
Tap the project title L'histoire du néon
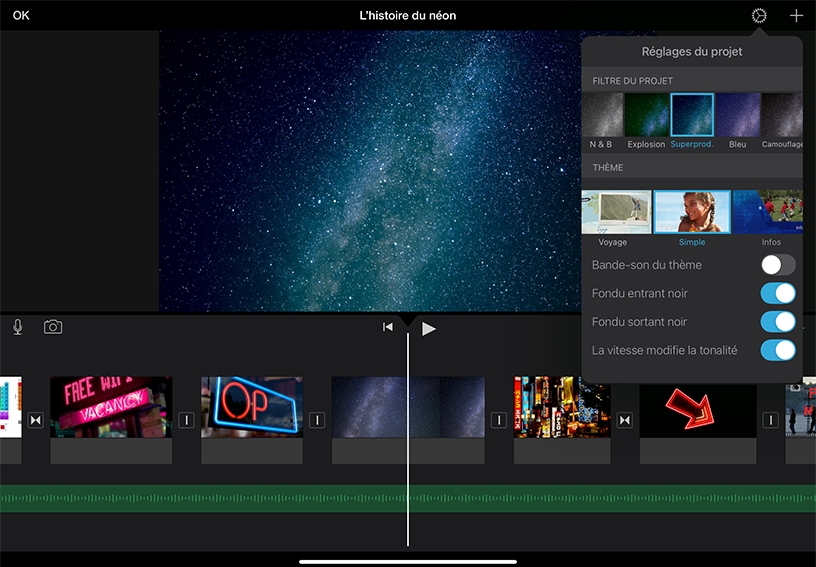[407, 16]
